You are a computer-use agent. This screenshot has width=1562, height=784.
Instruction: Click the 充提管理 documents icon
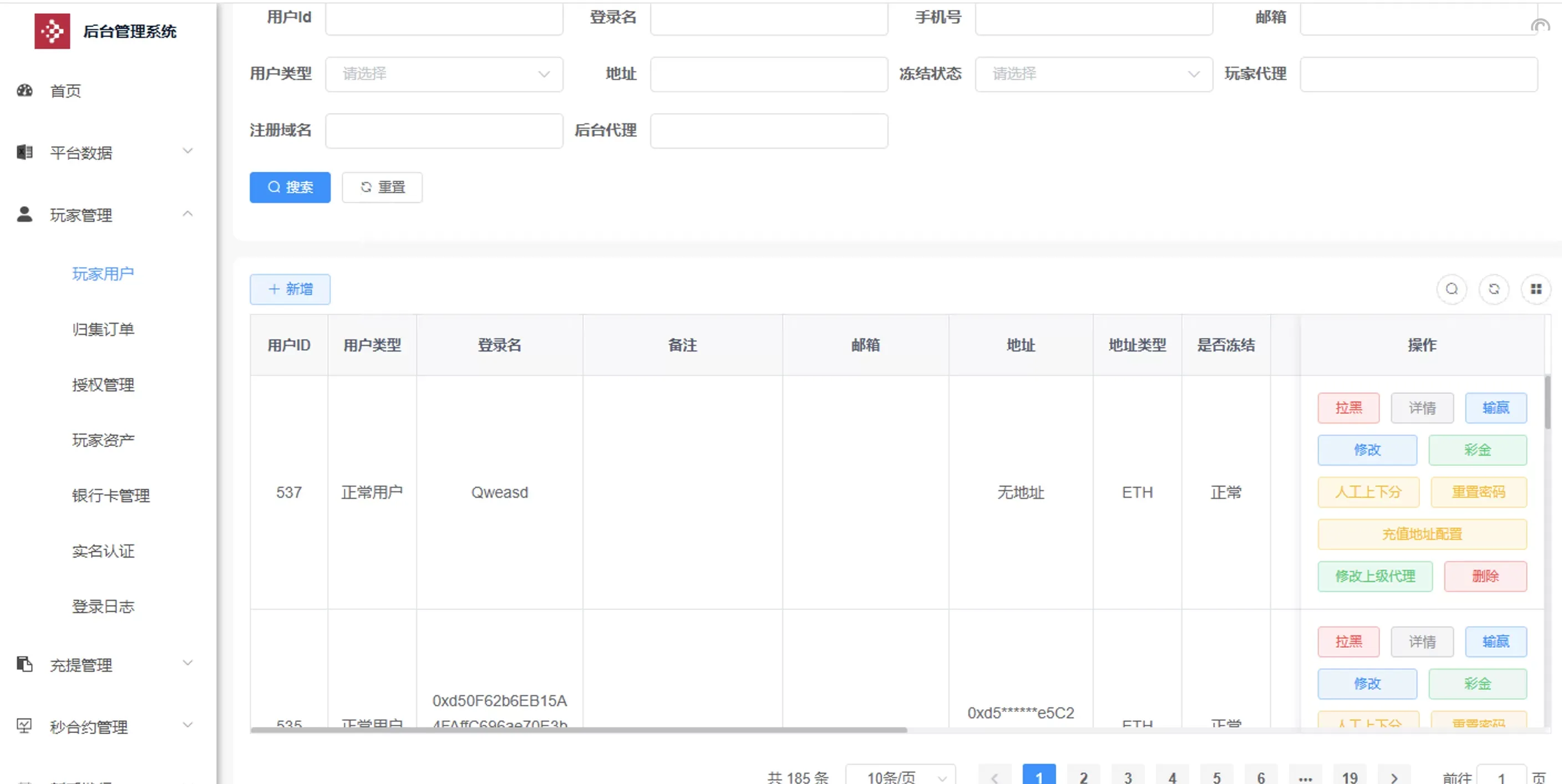(25, 665)
